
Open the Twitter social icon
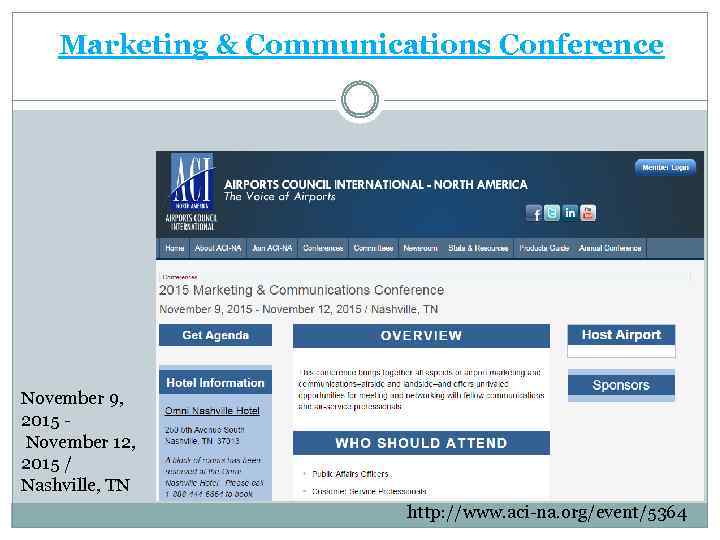click(x=552, y=213)
